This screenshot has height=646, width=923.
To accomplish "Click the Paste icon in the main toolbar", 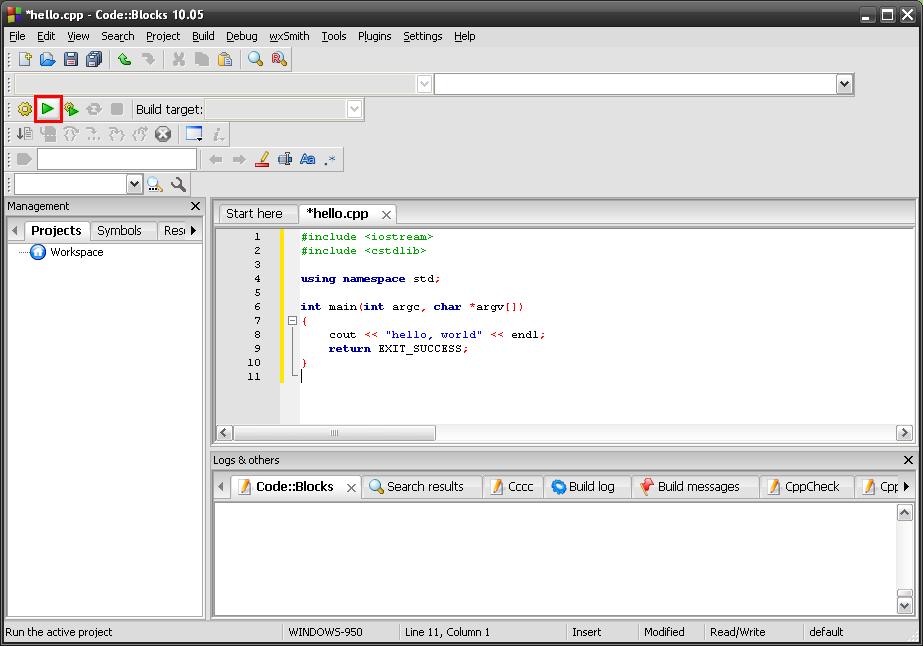I will coord(224,59).
